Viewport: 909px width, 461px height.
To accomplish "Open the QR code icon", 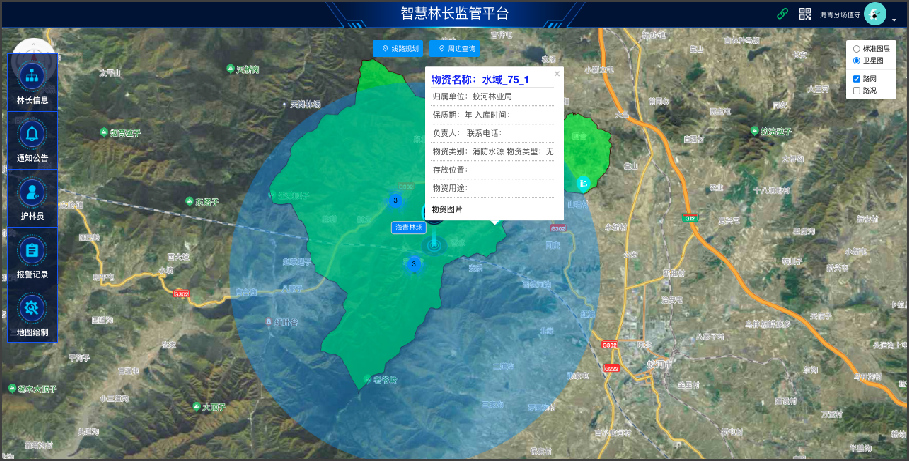I will pyautogui.click(x=805, y=14).
